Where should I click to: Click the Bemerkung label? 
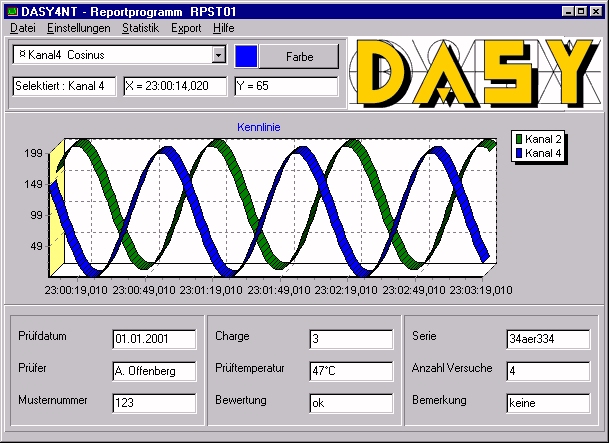click(439, 400)
